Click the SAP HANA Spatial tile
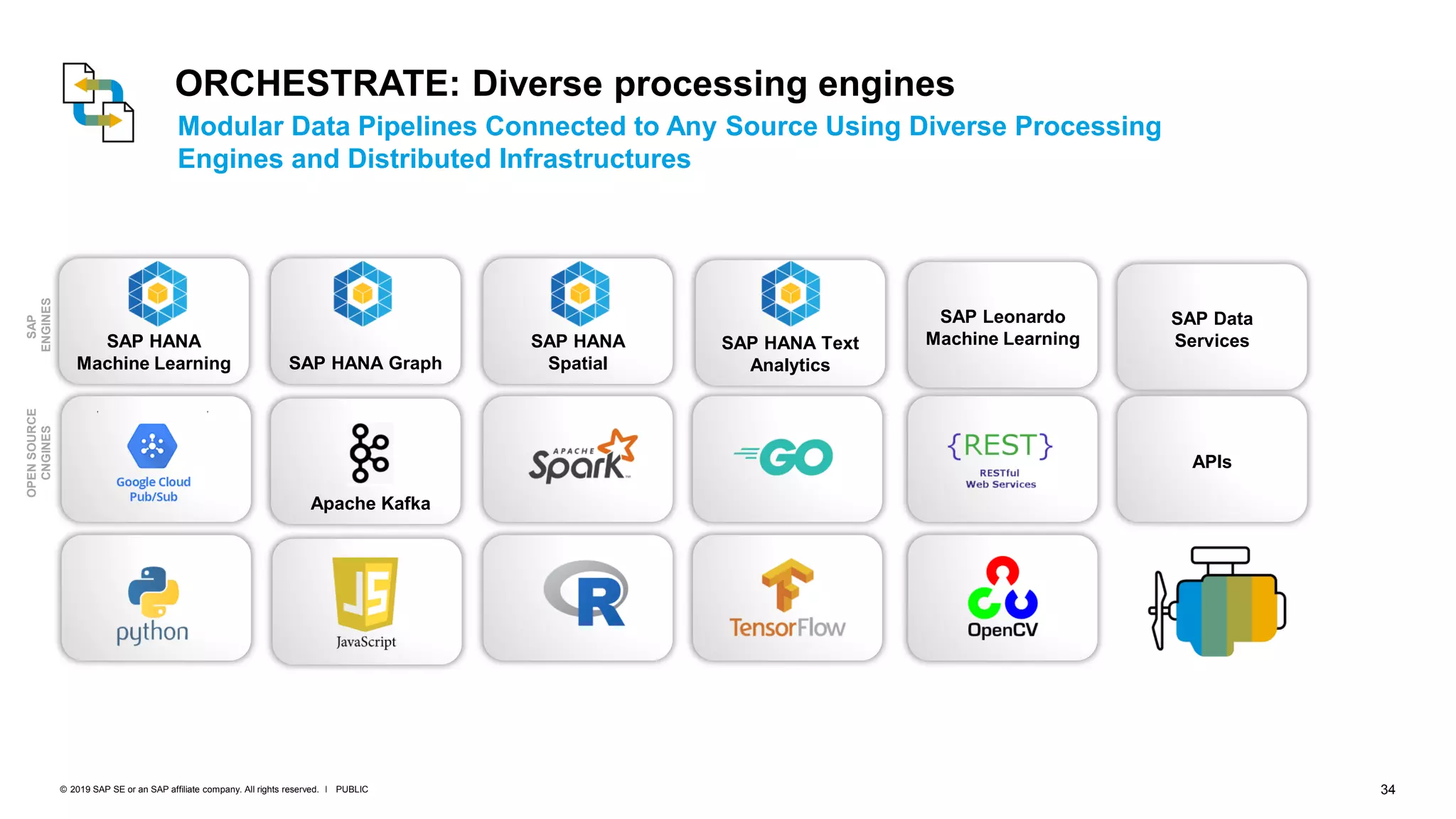This screenshot has width=1456, height=819. coord(577,322)
